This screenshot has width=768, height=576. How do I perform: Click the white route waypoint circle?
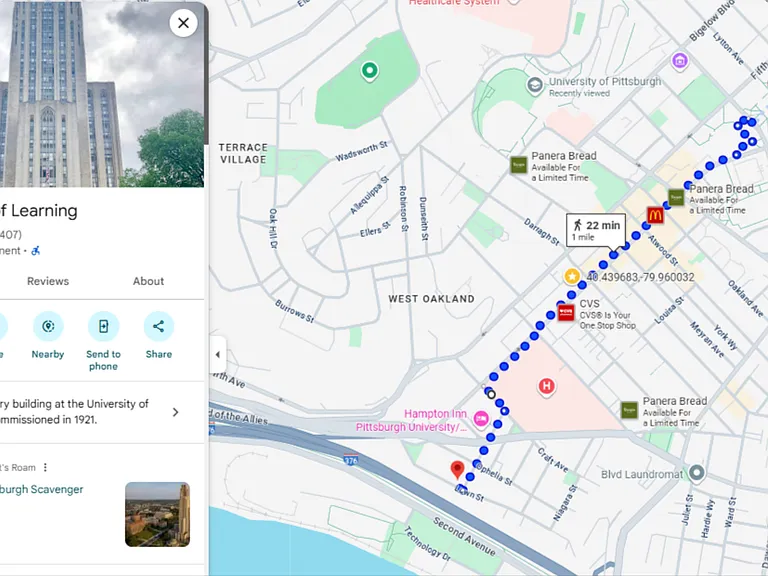[x=492, y=395]
